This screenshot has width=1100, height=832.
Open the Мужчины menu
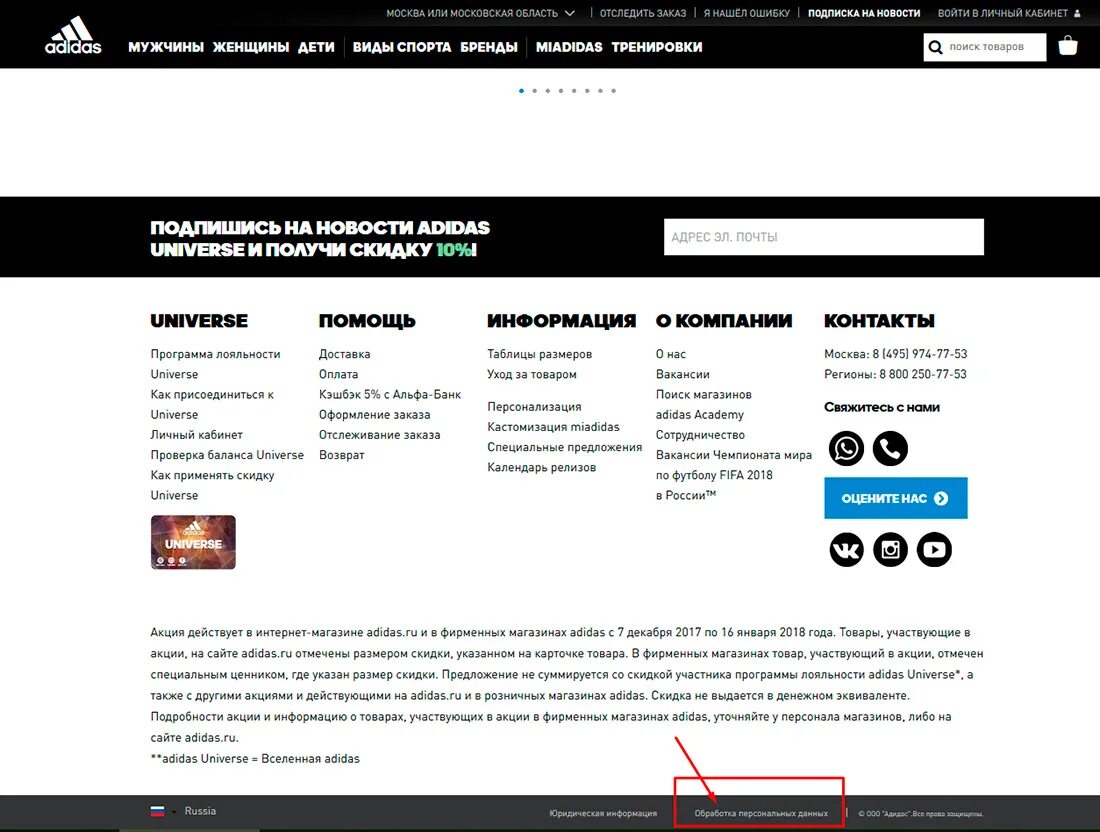(166, 47)
